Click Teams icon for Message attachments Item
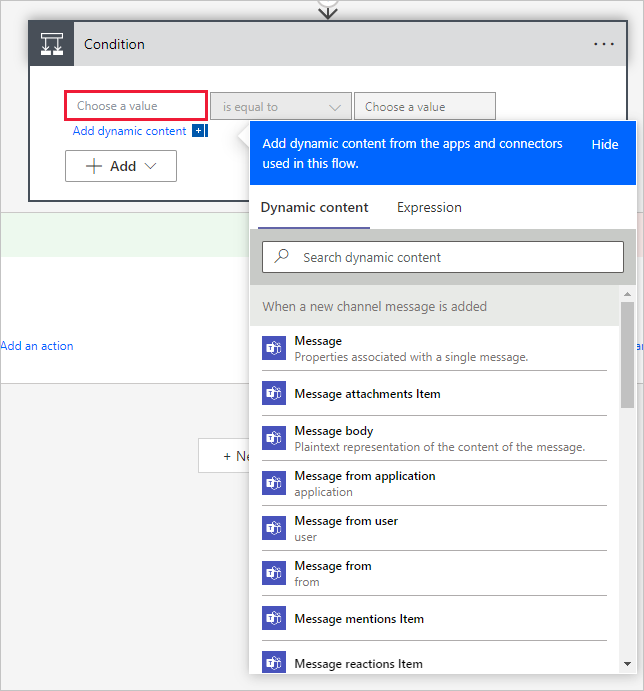 274,393
